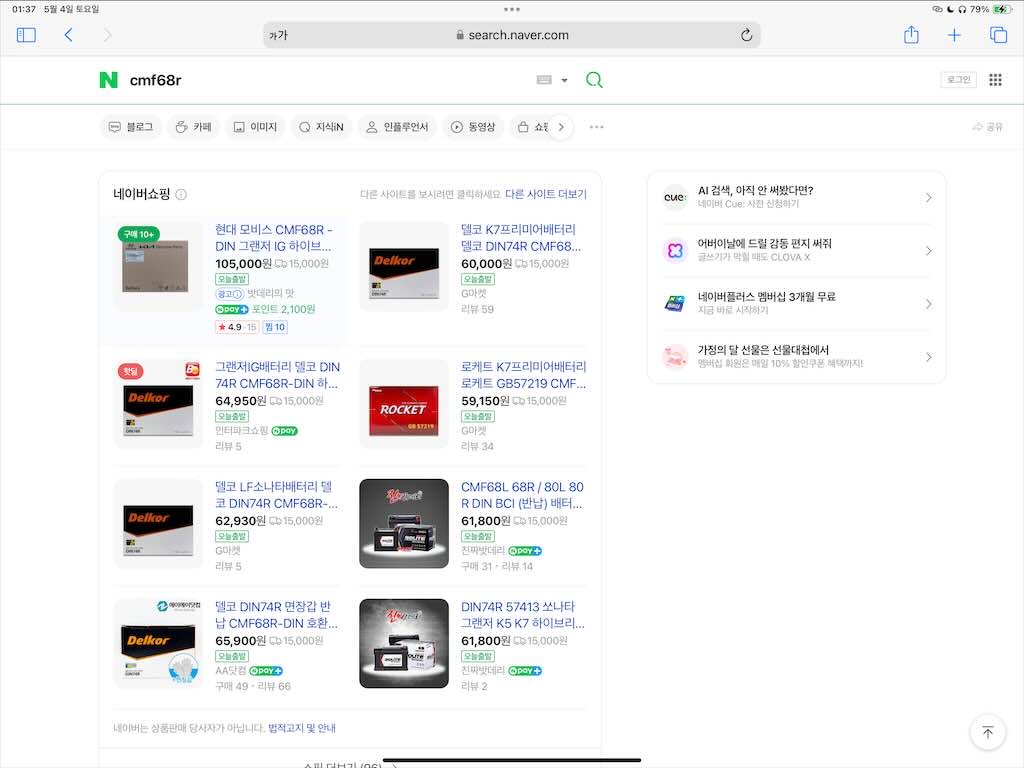Open 델코 K7프리미어배터리 product title
Screen dimensions: 1024x768
pos(520,238)
